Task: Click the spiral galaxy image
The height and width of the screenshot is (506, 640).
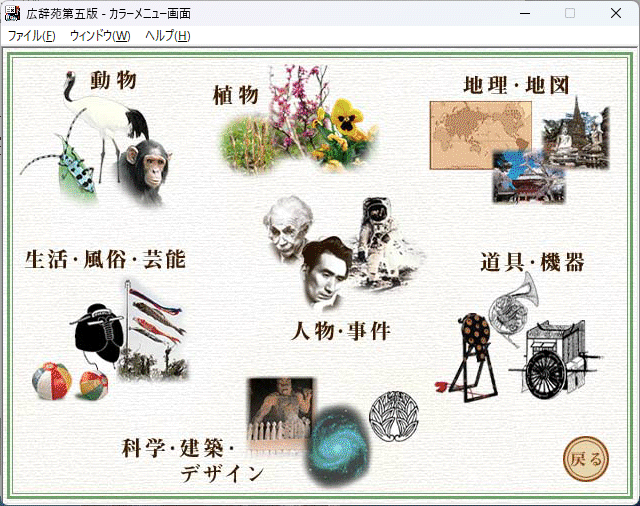Action: pyautogui.click(x=337, y=445)
